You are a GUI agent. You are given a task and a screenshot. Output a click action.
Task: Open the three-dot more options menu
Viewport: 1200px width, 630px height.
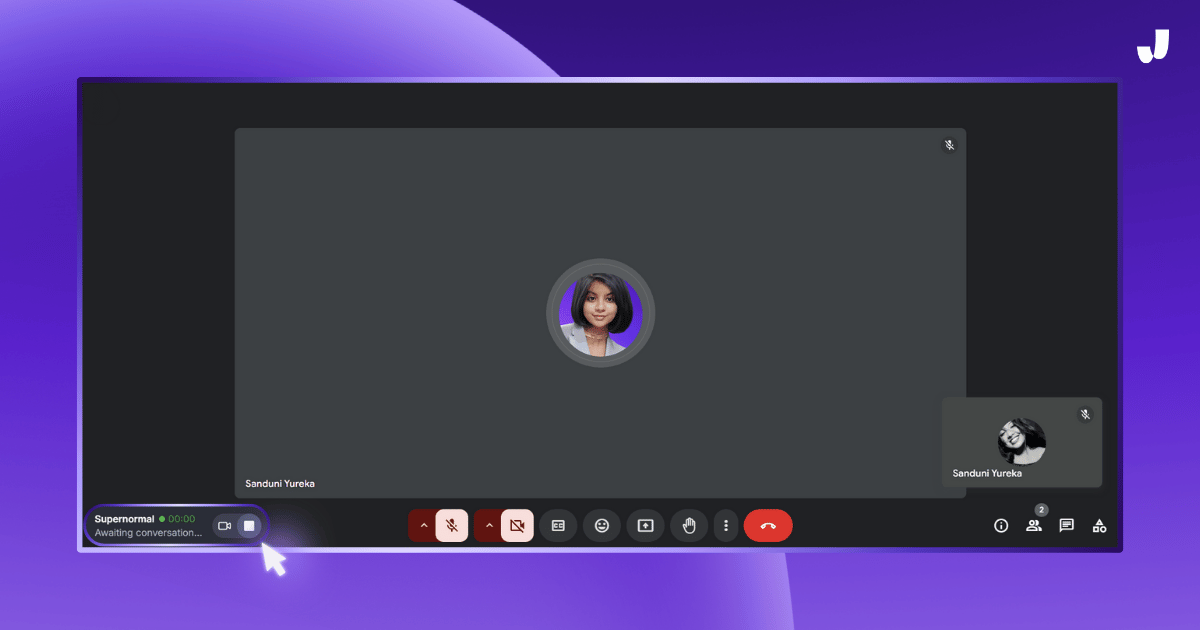point(725,525)
